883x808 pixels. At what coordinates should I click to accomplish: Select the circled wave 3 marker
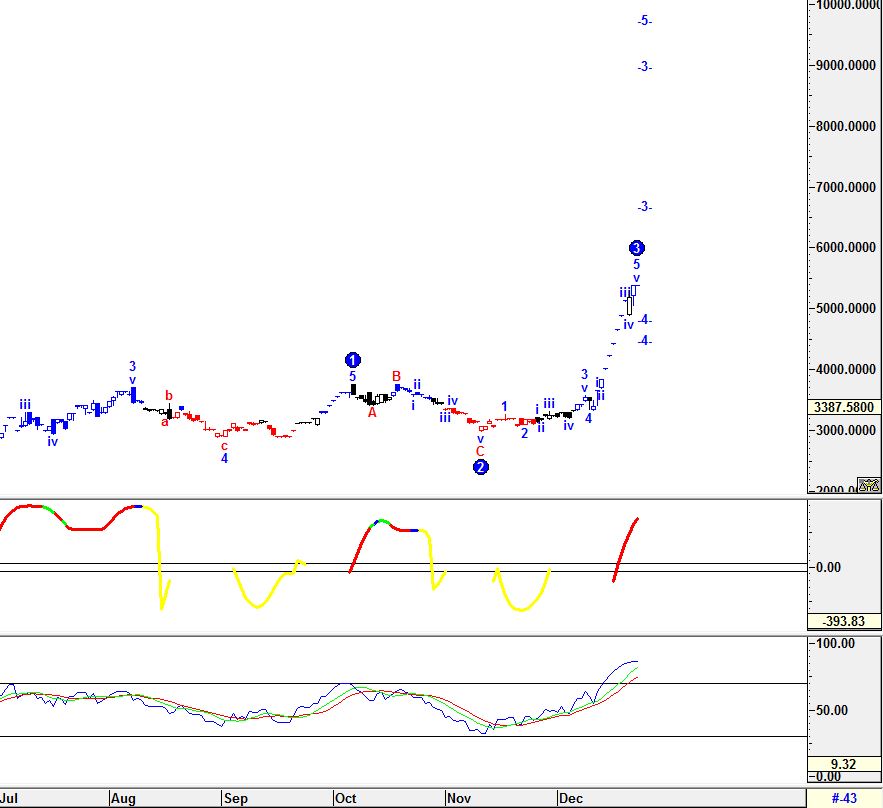[636, 248]
